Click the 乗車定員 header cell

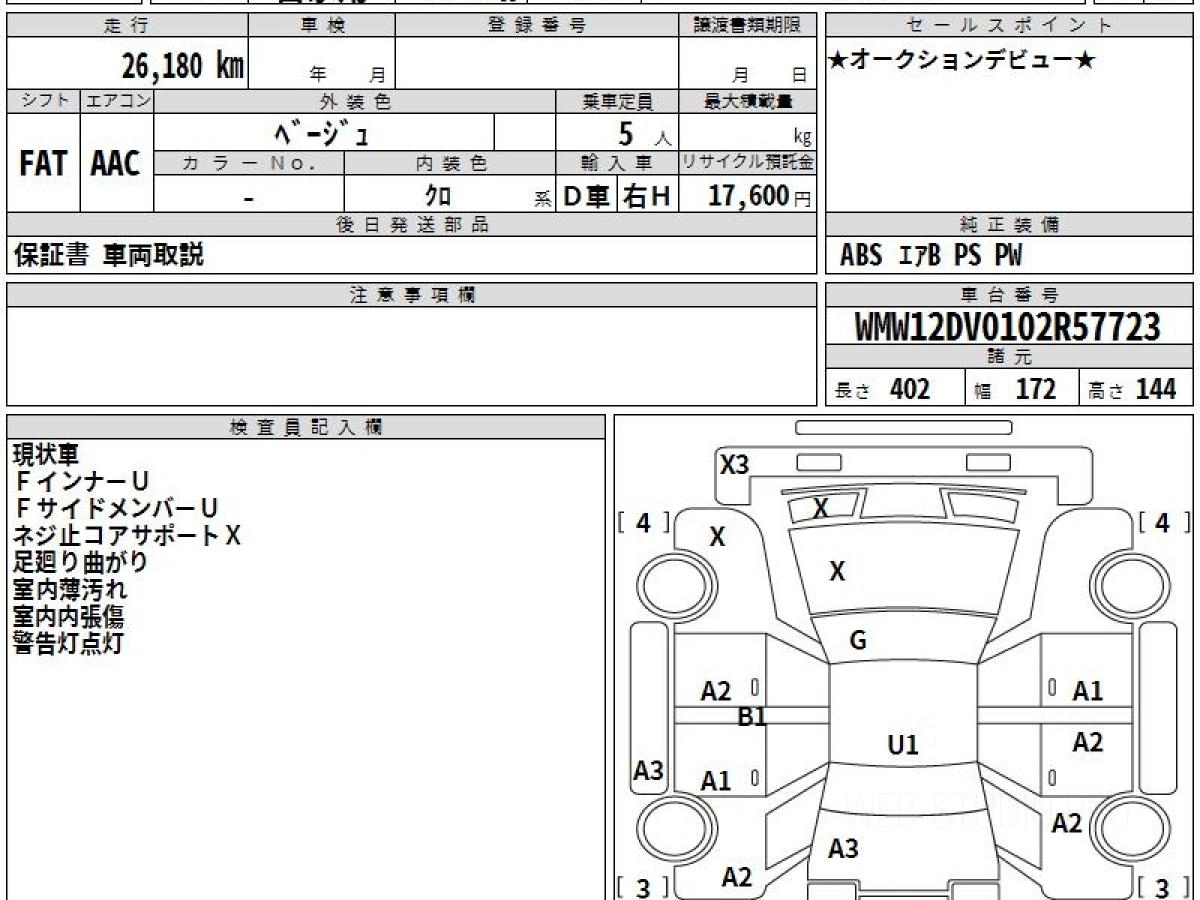617,101
